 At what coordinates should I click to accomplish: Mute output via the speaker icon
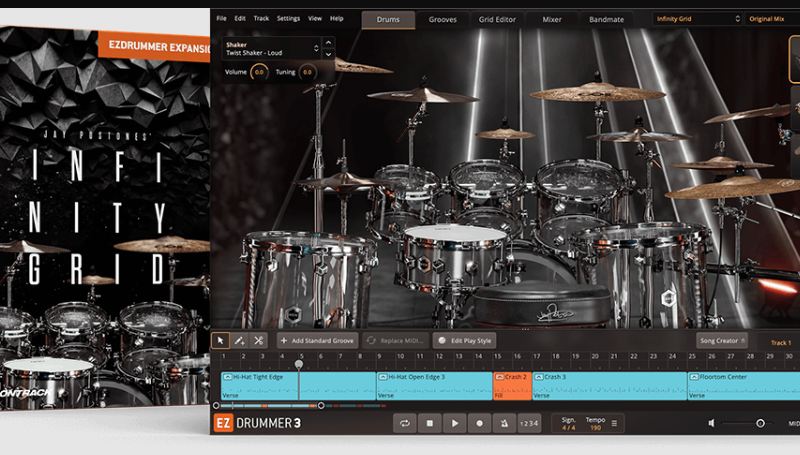712,423
